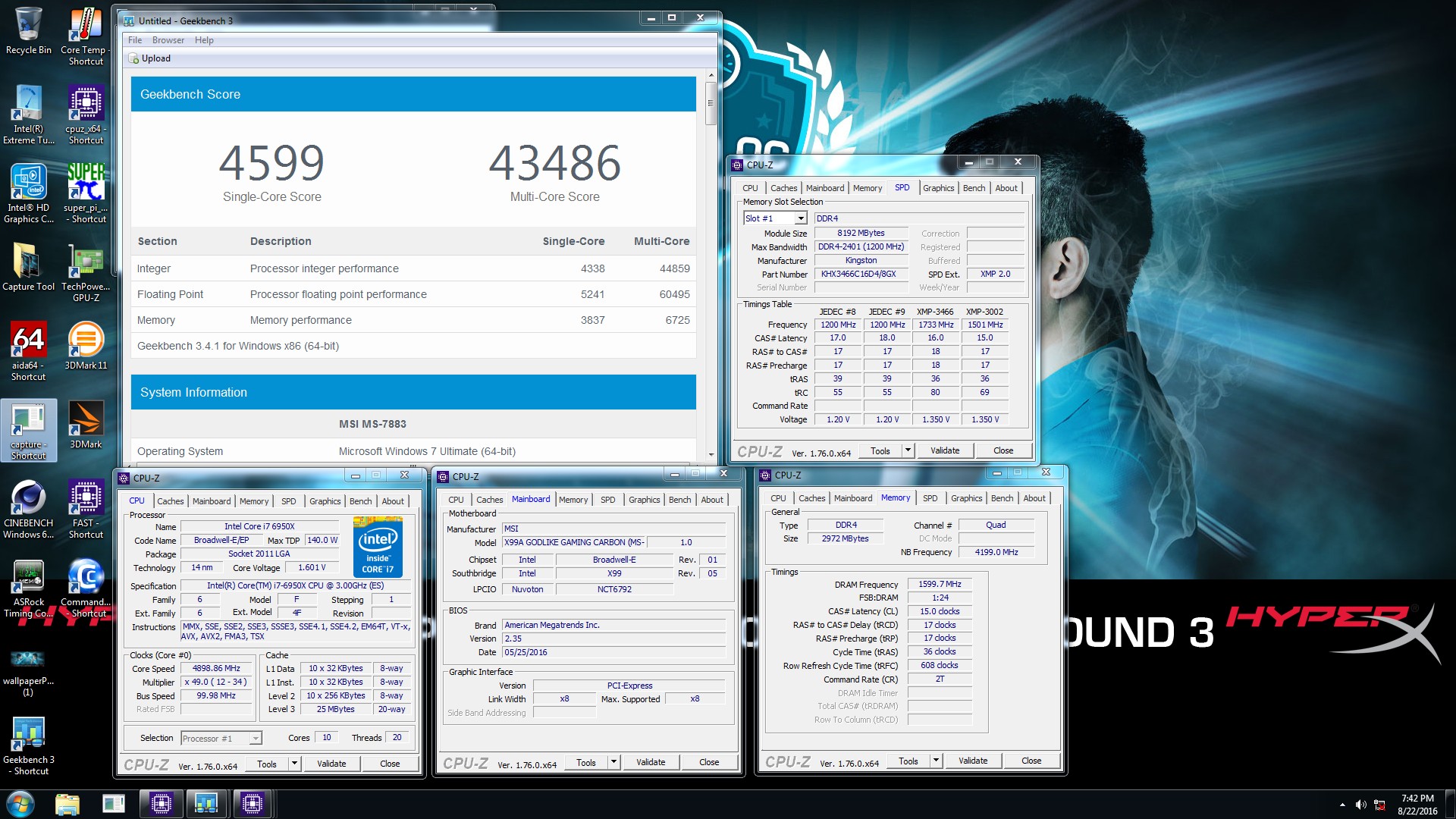This screenshot has height=819, width=1456.
Task: Launch the Command shortcut icon
Action: coord(86,588)
